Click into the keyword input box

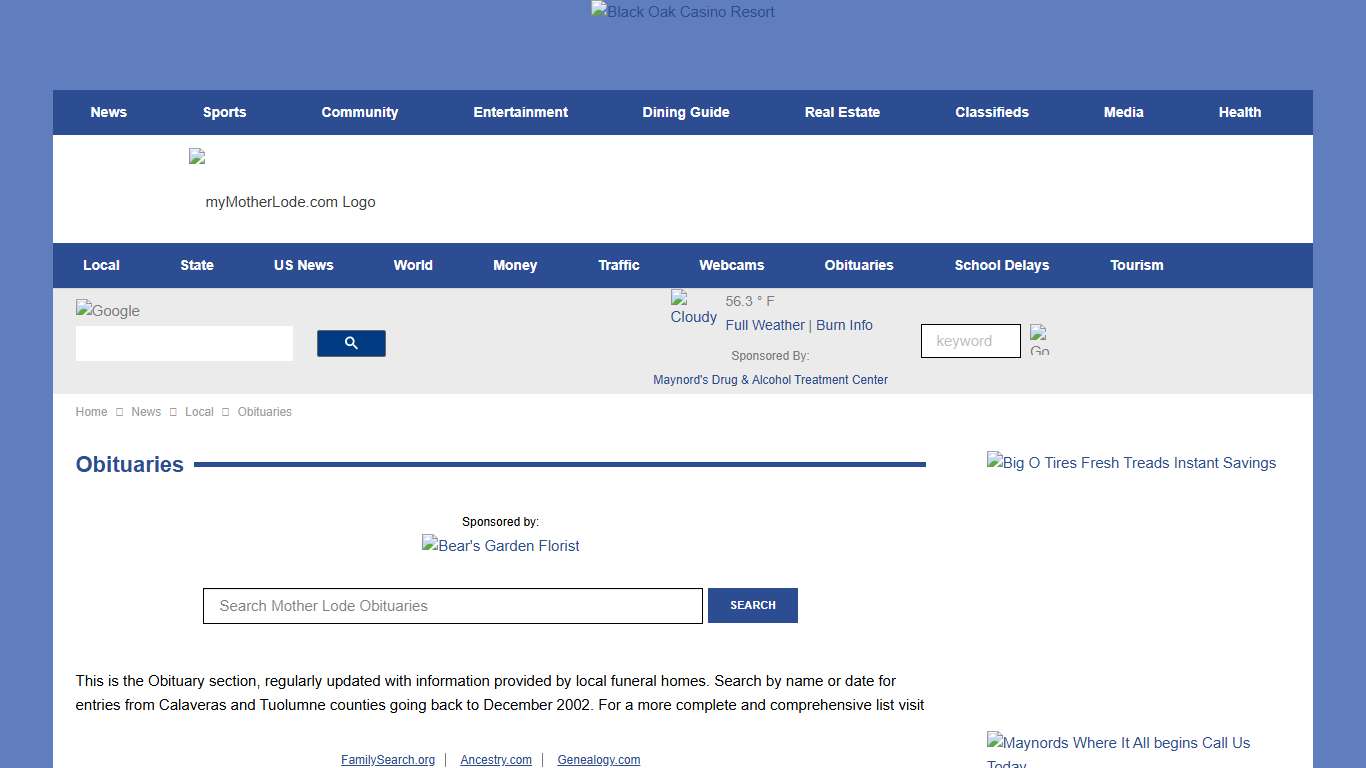[x=970, y=341]
